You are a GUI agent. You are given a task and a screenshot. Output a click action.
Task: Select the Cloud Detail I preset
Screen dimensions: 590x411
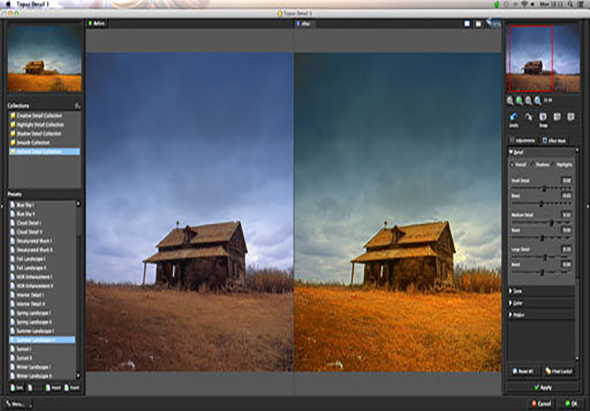point(42,223)
